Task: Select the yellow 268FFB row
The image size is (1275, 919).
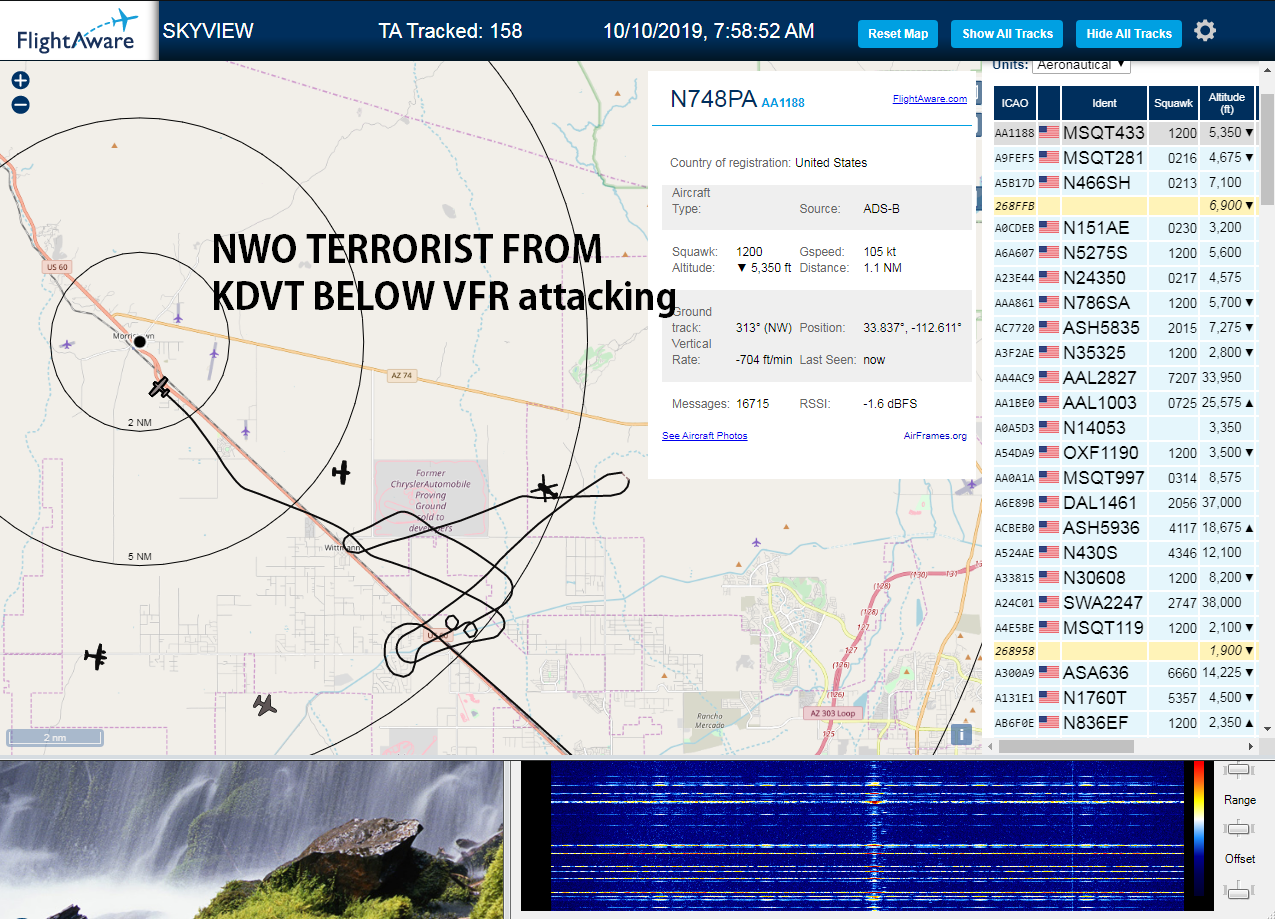Action: pos(1124,205)
